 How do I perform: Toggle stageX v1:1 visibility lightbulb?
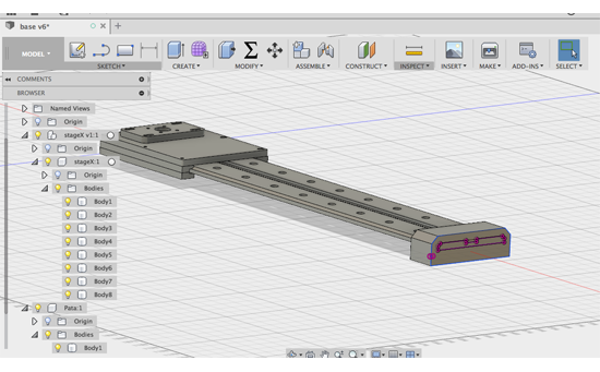pos(38,135)
